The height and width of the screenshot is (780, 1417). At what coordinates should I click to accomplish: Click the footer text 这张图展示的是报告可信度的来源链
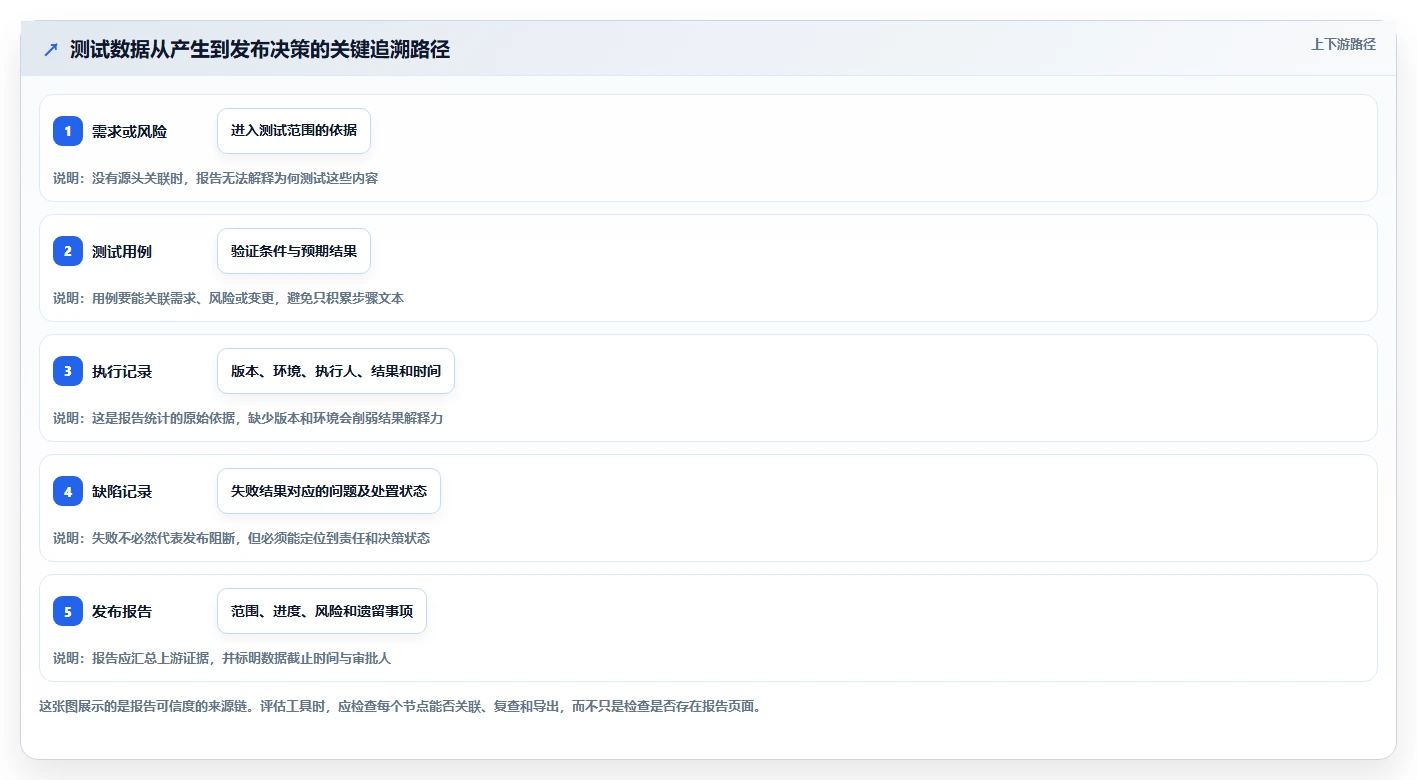click(x=402, y=706)
